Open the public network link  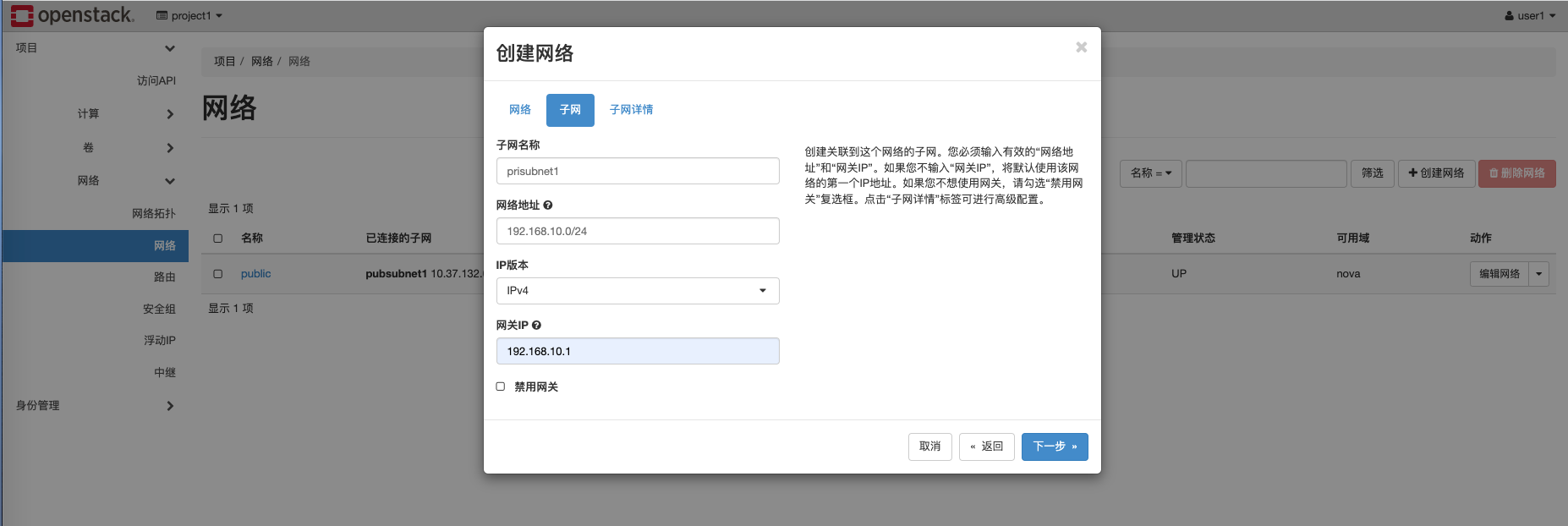[x=255, y=274]
